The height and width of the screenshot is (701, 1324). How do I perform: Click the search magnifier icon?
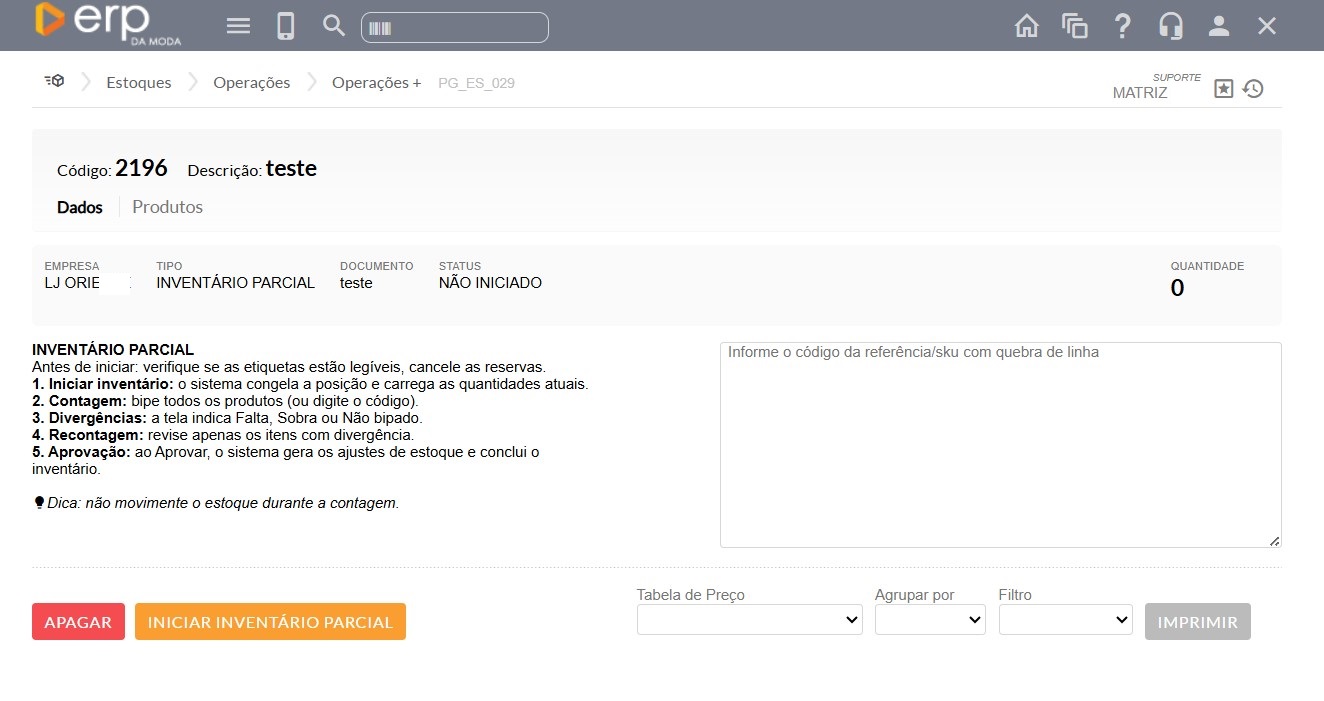click(x=334, y=26)
